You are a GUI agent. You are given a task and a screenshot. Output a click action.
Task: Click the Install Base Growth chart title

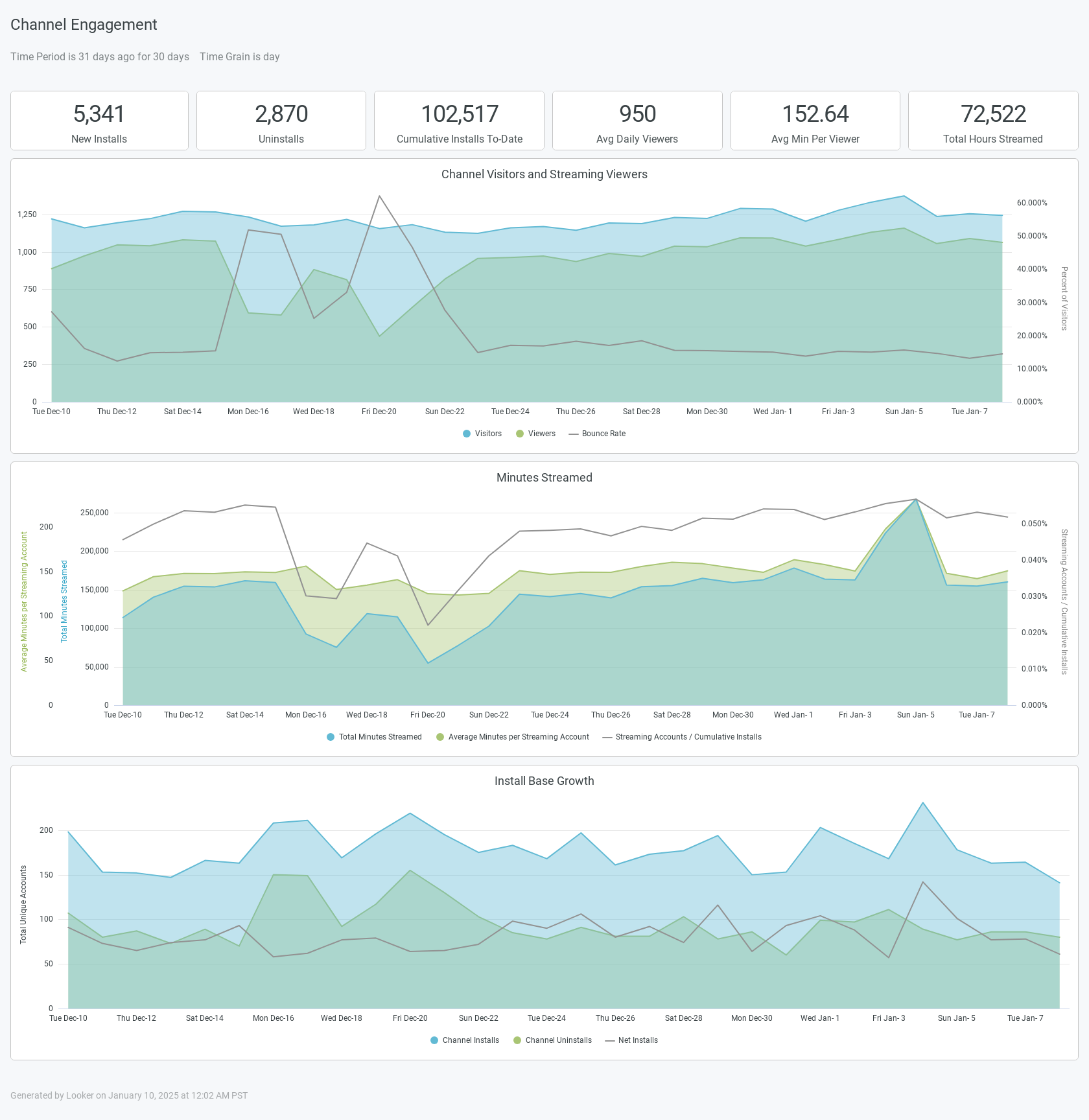pyautogui.click(x=544, y=781)
